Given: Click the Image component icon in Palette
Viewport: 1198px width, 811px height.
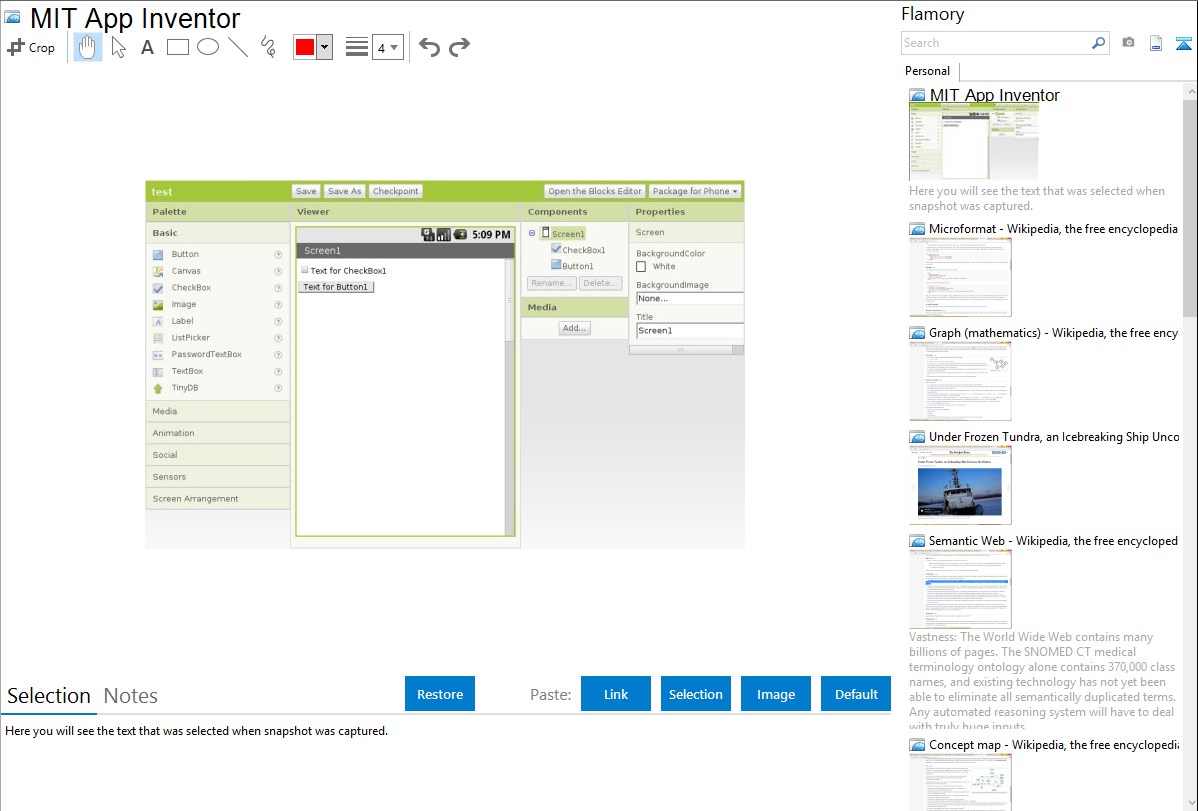Looking at the screenshot, I should tap(158, 305).
